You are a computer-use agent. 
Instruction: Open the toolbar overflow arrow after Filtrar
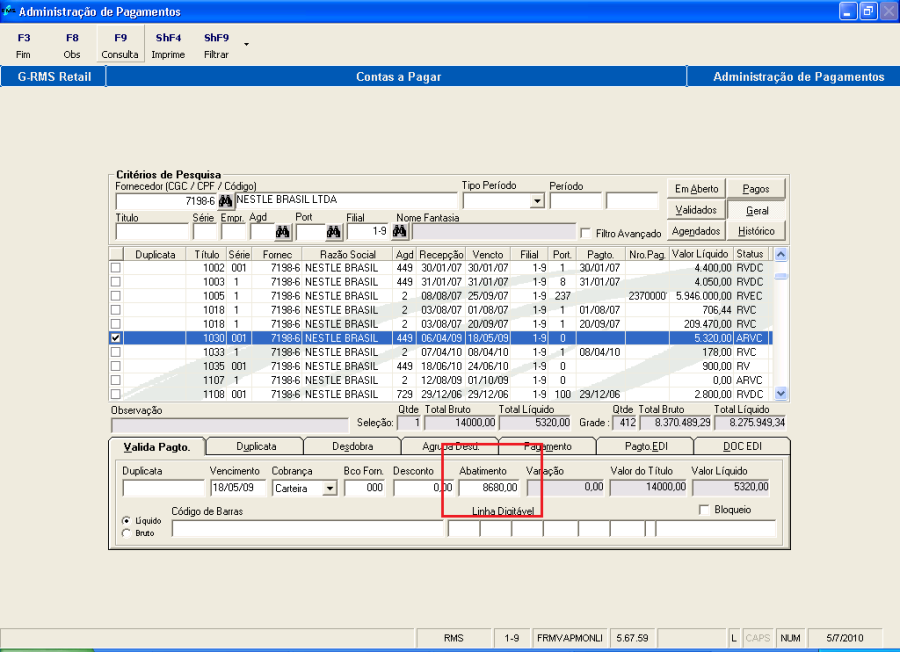(x=246, y=44)
